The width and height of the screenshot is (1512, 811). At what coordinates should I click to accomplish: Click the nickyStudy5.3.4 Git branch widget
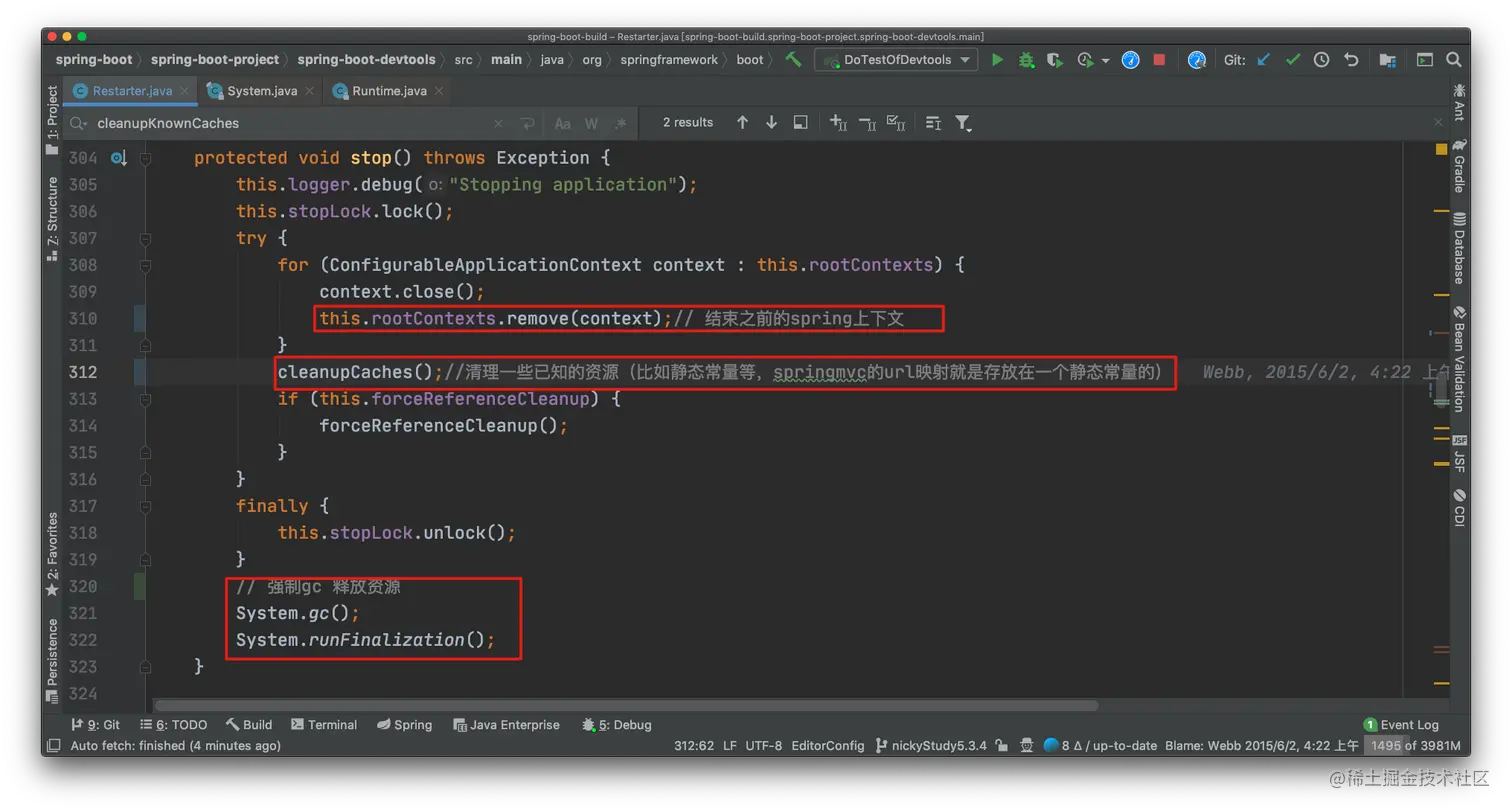tap(931, 746)
